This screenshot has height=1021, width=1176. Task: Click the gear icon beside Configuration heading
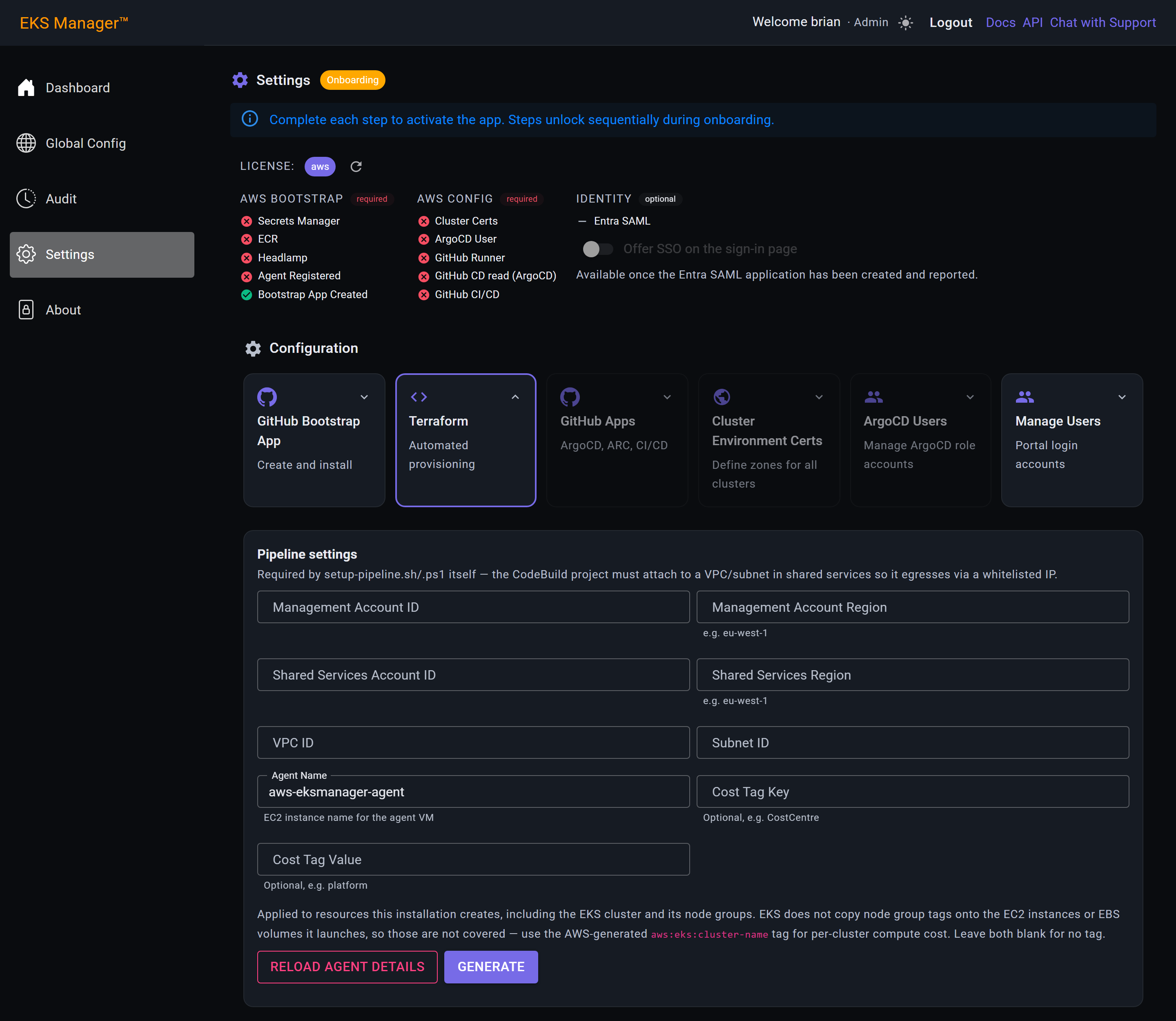253,348
